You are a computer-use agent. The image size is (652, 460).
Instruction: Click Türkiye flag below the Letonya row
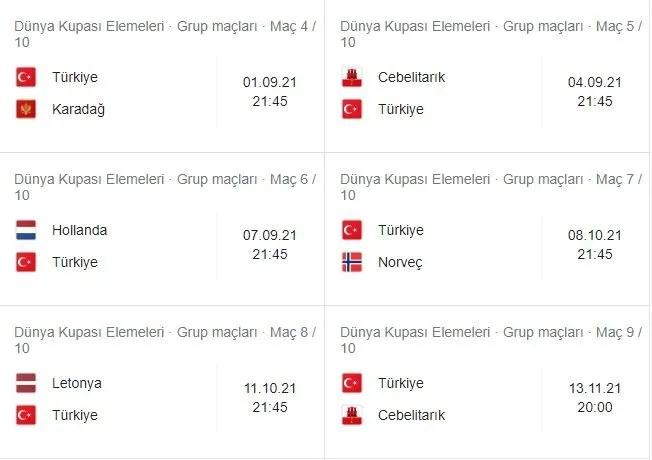(x=26, y=415)
